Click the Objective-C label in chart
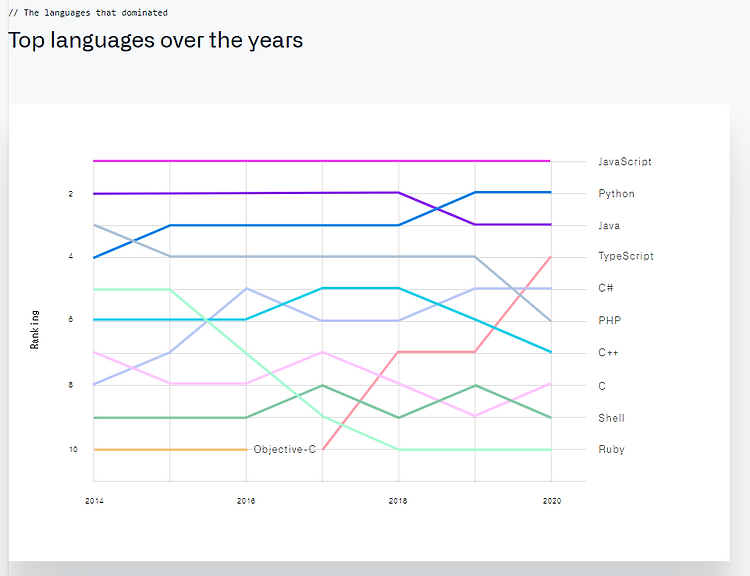This screenshot has width=750, height=576. tap(285, 449)
